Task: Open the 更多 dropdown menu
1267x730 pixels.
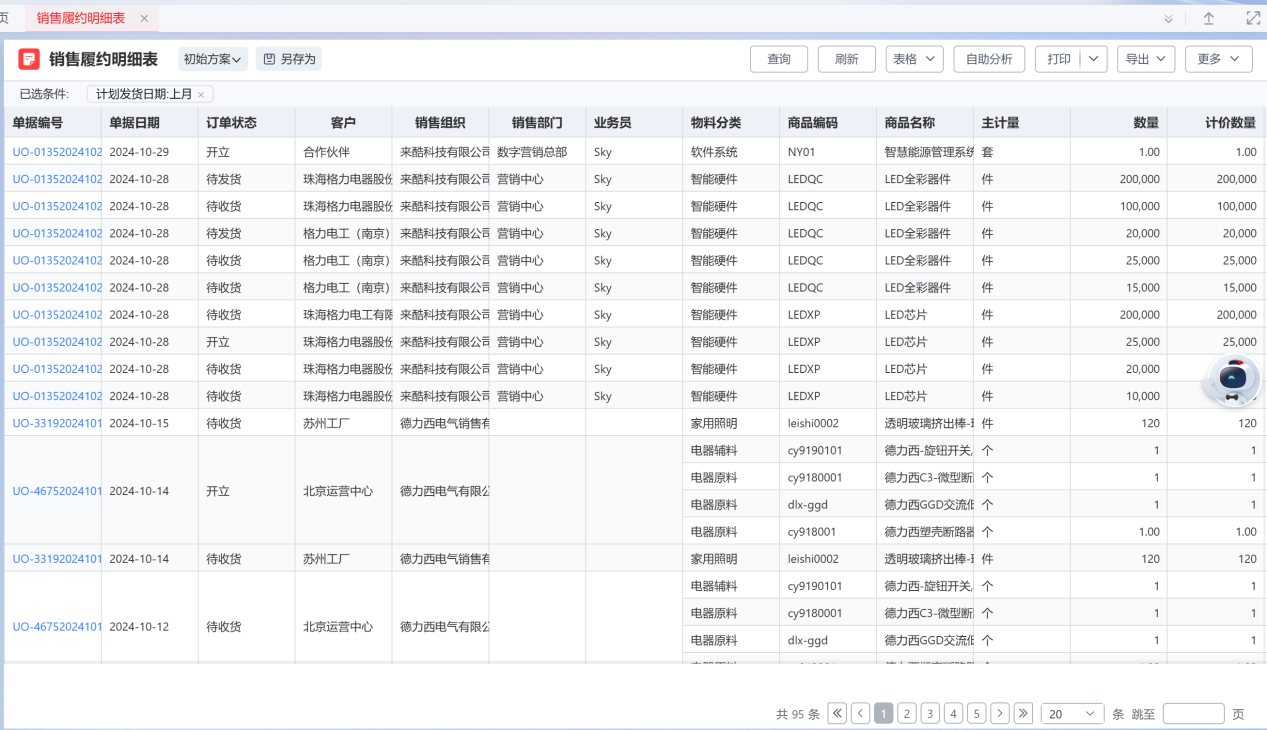Action: [1219, 59]
